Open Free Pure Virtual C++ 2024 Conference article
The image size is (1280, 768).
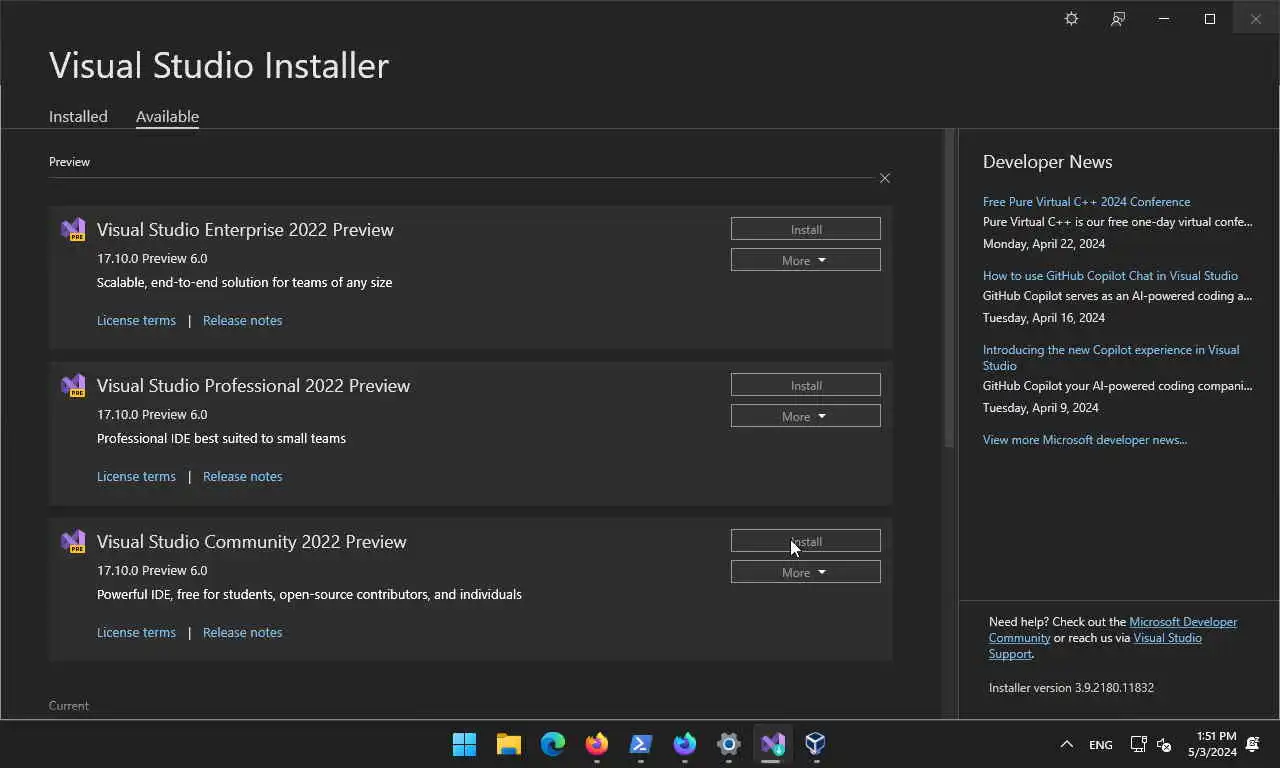pyautogui.click(x=1086, y=201)
